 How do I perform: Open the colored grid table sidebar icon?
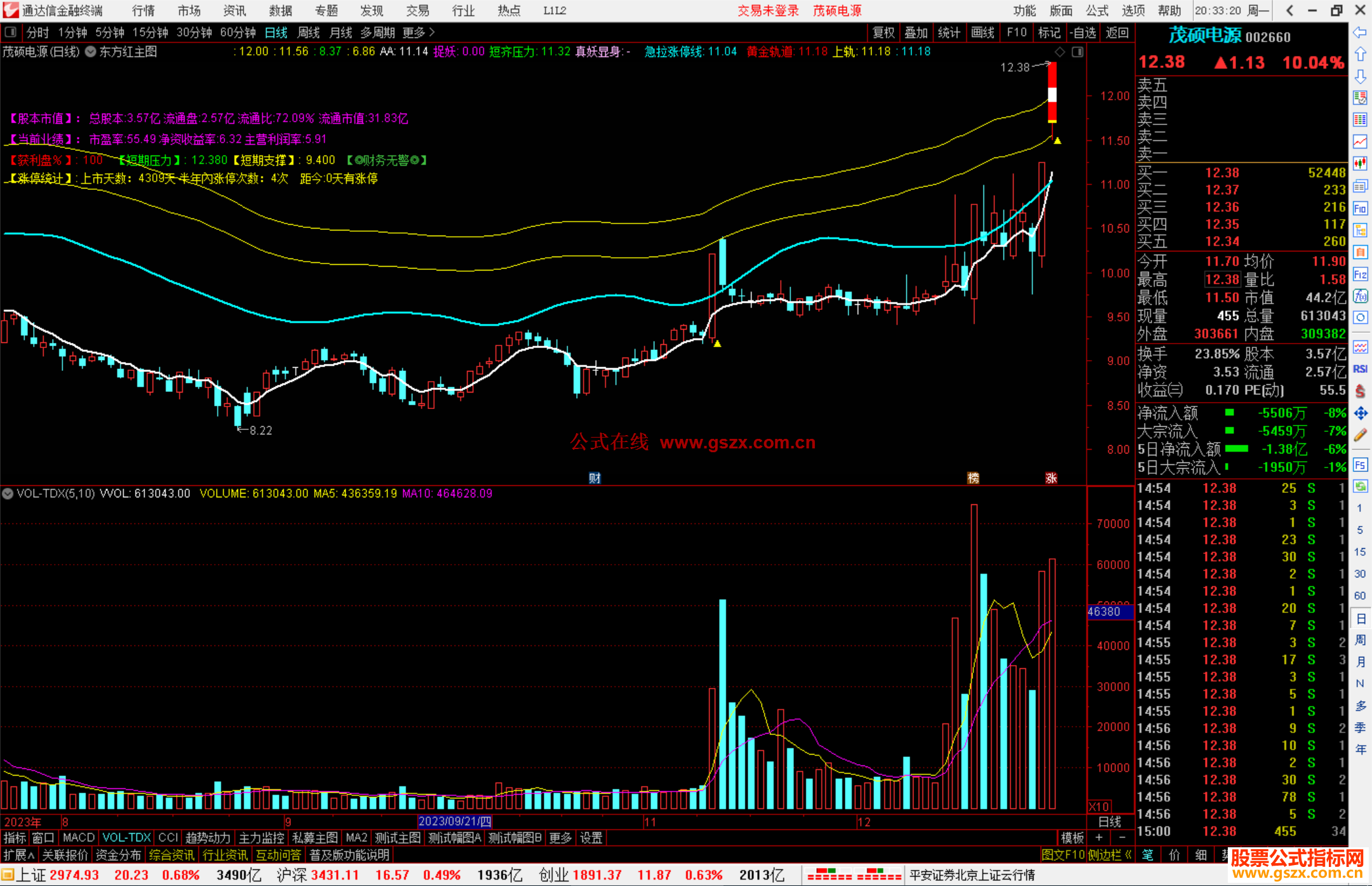click(1360, 120)
